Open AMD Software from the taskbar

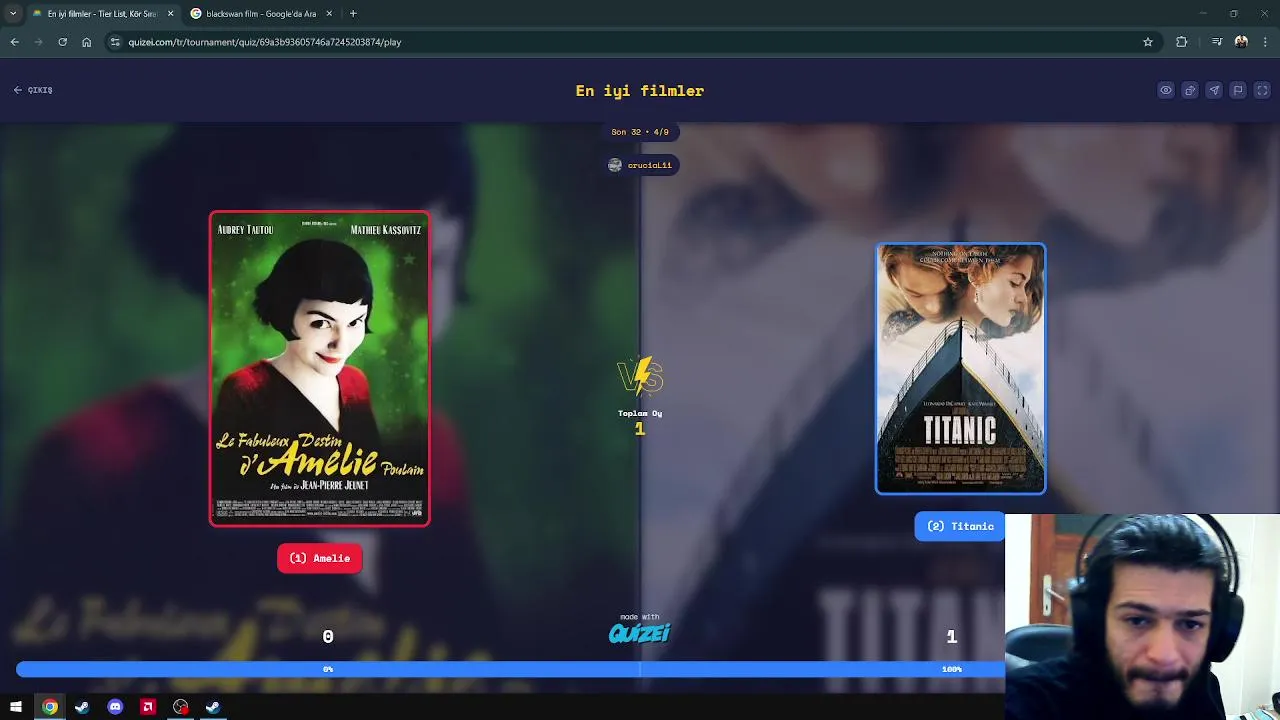pos(148,707)
